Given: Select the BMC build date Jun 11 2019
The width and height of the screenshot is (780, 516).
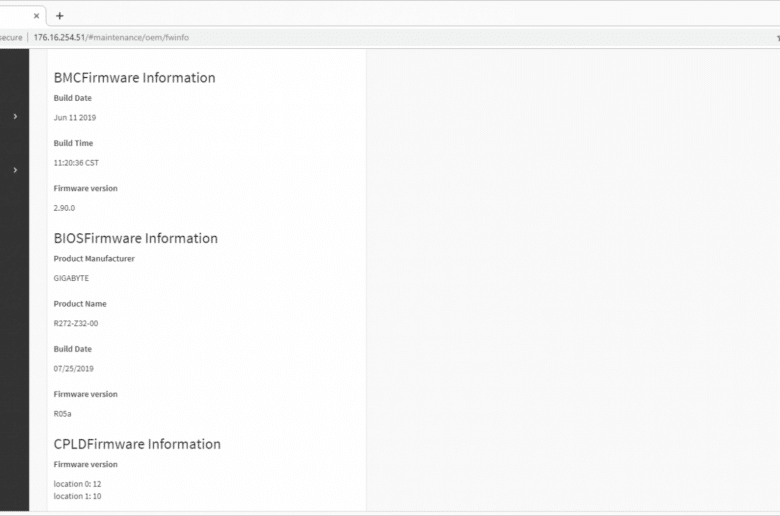Looking at the screenshot, I should (75, 118).
